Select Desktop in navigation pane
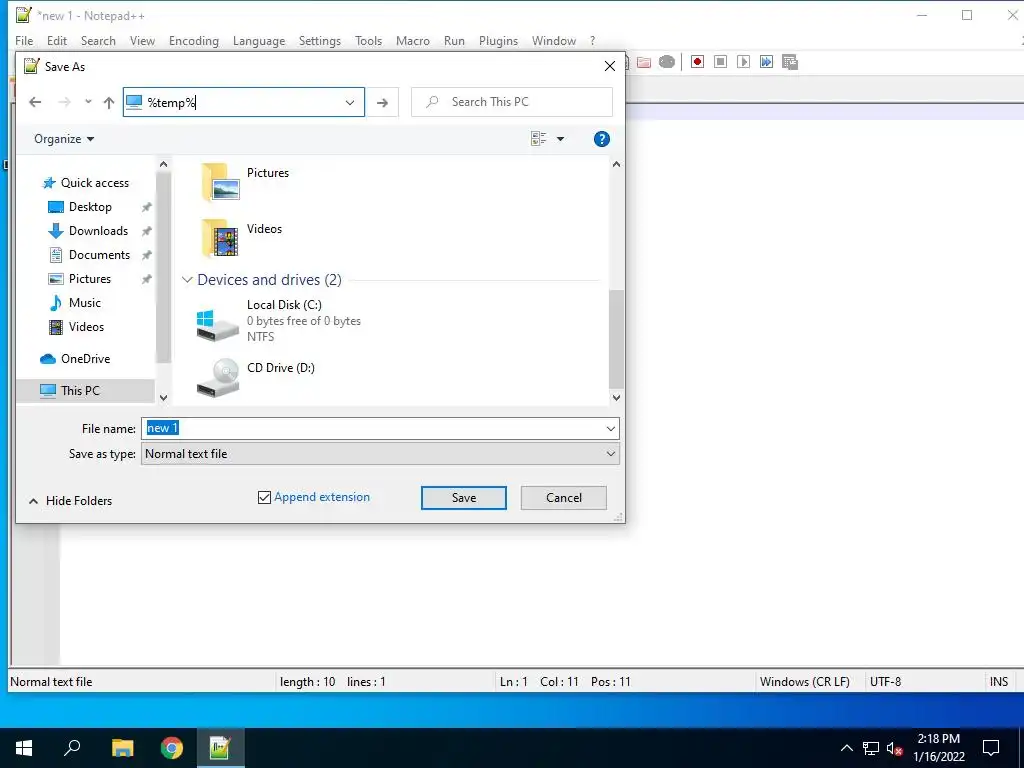The image size is (1024, 768). coord(80,207)
